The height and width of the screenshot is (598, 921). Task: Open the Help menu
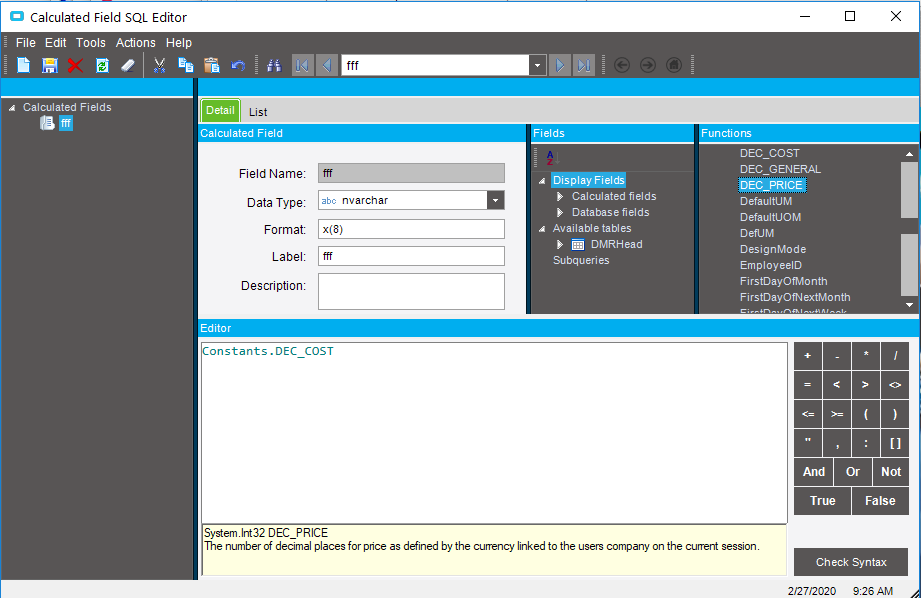coord(179,43)
